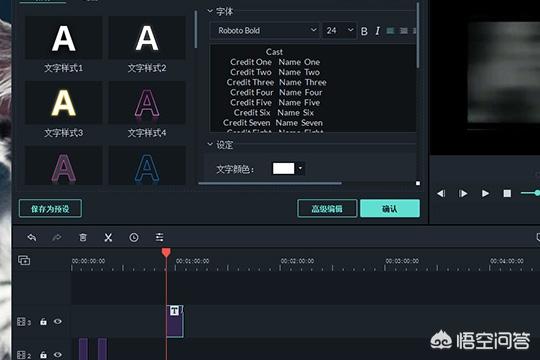Click the track 2 grid icon
The height and width of the screenshot is (360, 540).
coord(21,355)
